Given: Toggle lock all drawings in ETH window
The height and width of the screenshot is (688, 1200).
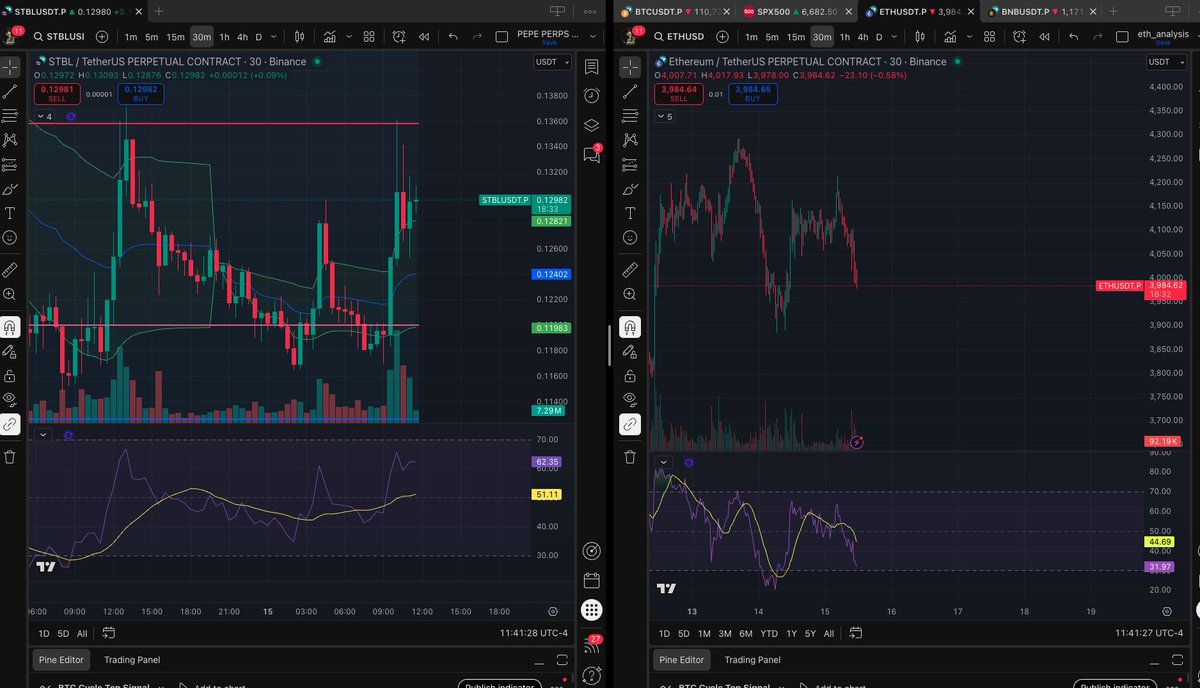Looking at the screenshot, I should click(630, 375).
